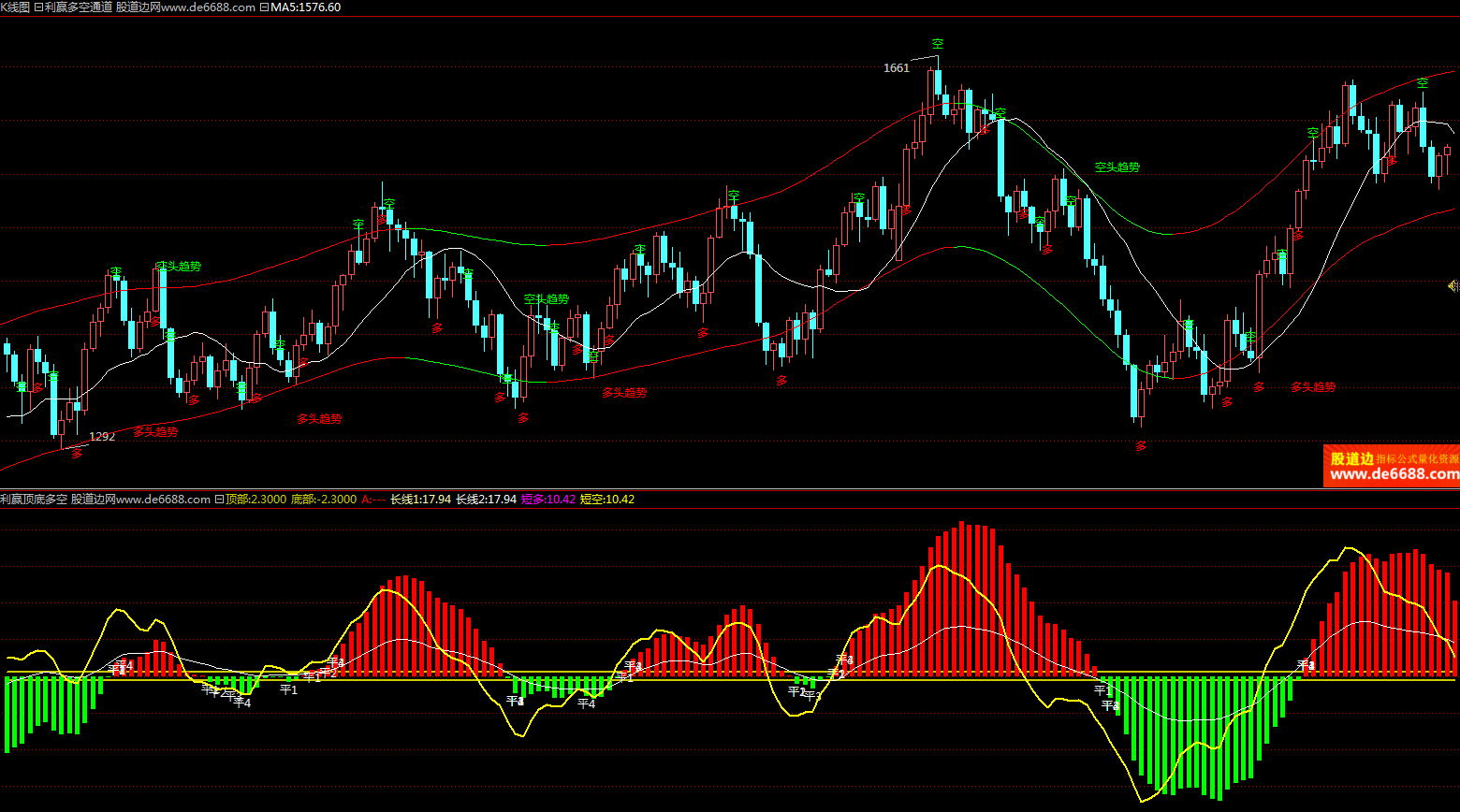Viewport: 1460px width, 812px height.
Task: Click the green 空 signal above the 1661 peak
Action: coord(937,44)
